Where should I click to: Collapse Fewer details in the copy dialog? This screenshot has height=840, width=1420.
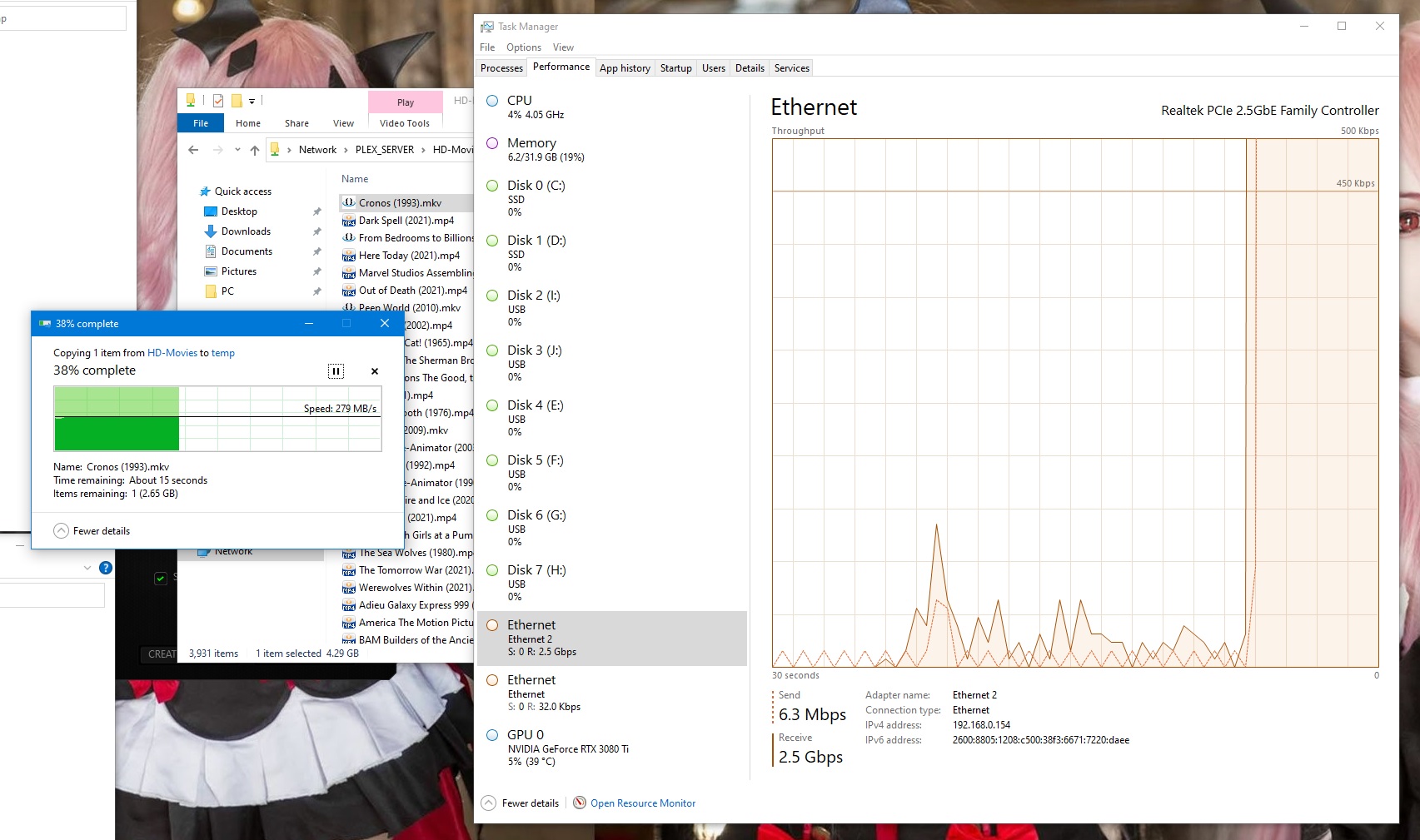click(92, 530)
